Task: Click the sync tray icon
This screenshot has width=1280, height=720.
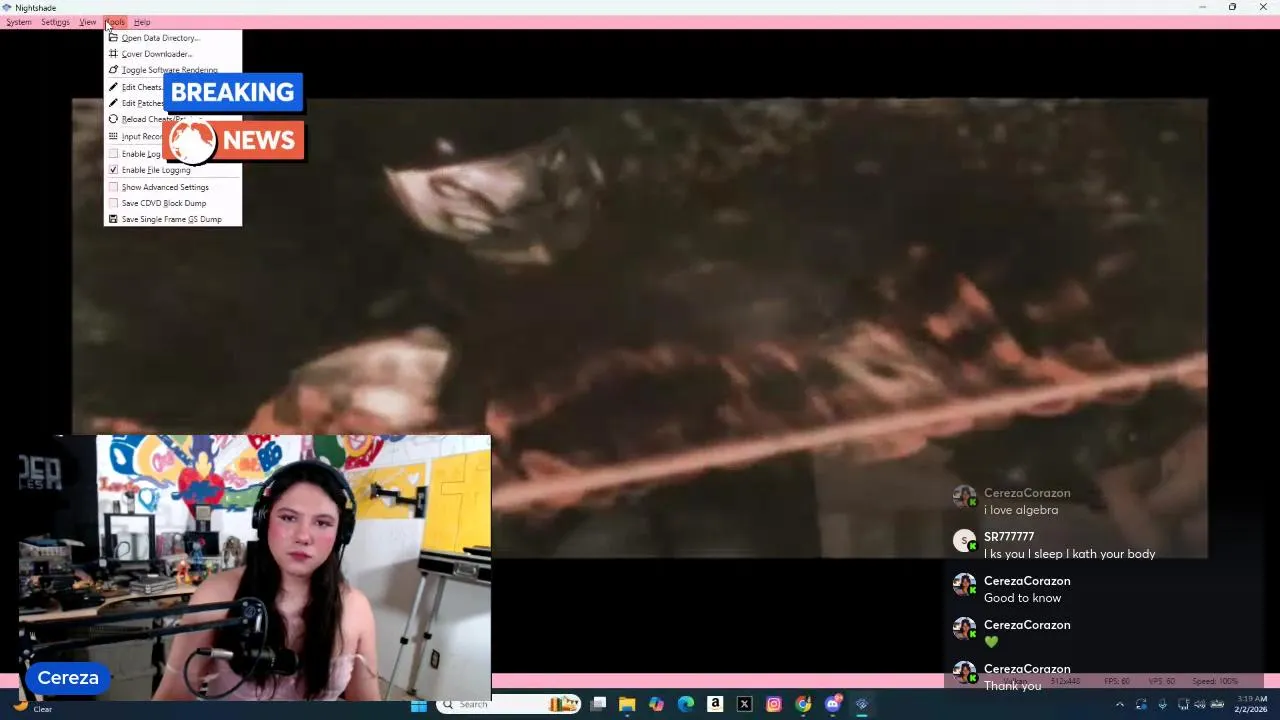Action: pyautogui.click(x=1141, y=704)
